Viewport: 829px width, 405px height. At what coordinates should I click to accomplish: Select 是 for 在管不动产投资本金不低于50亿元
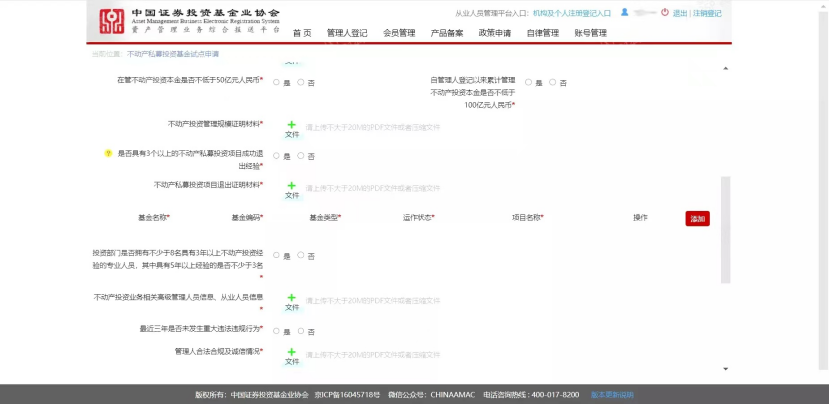277,82
